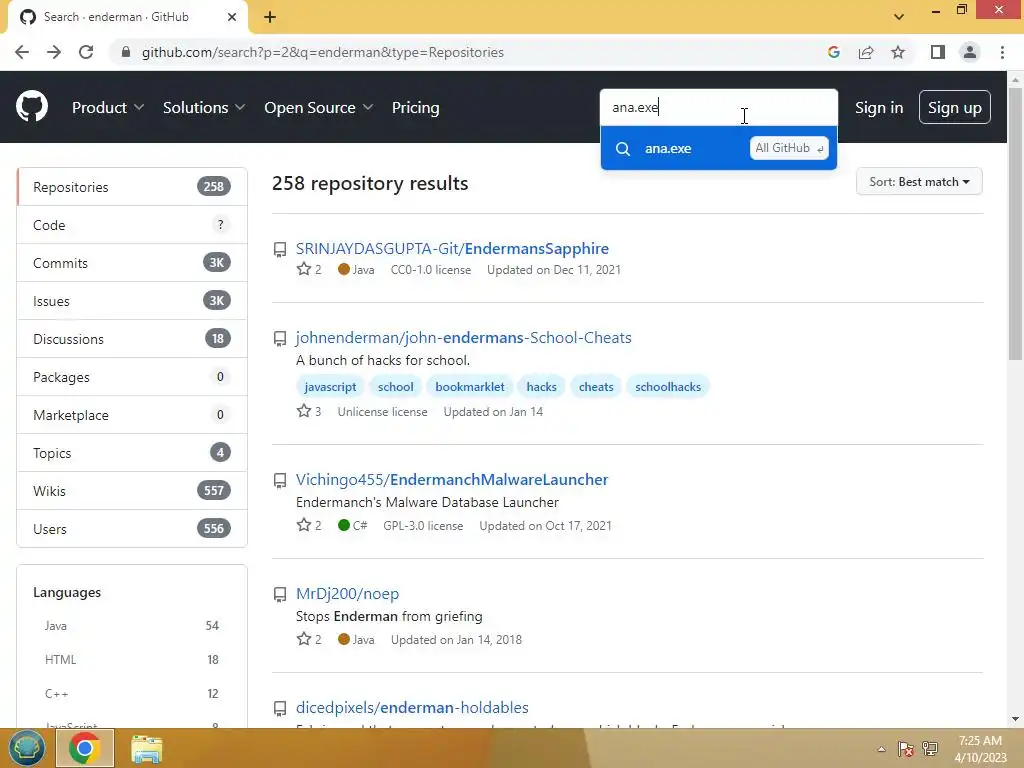The height and width of the screenshot is (768, 1024).
Task: Click the Sign up button
Action: click(954, 108)
